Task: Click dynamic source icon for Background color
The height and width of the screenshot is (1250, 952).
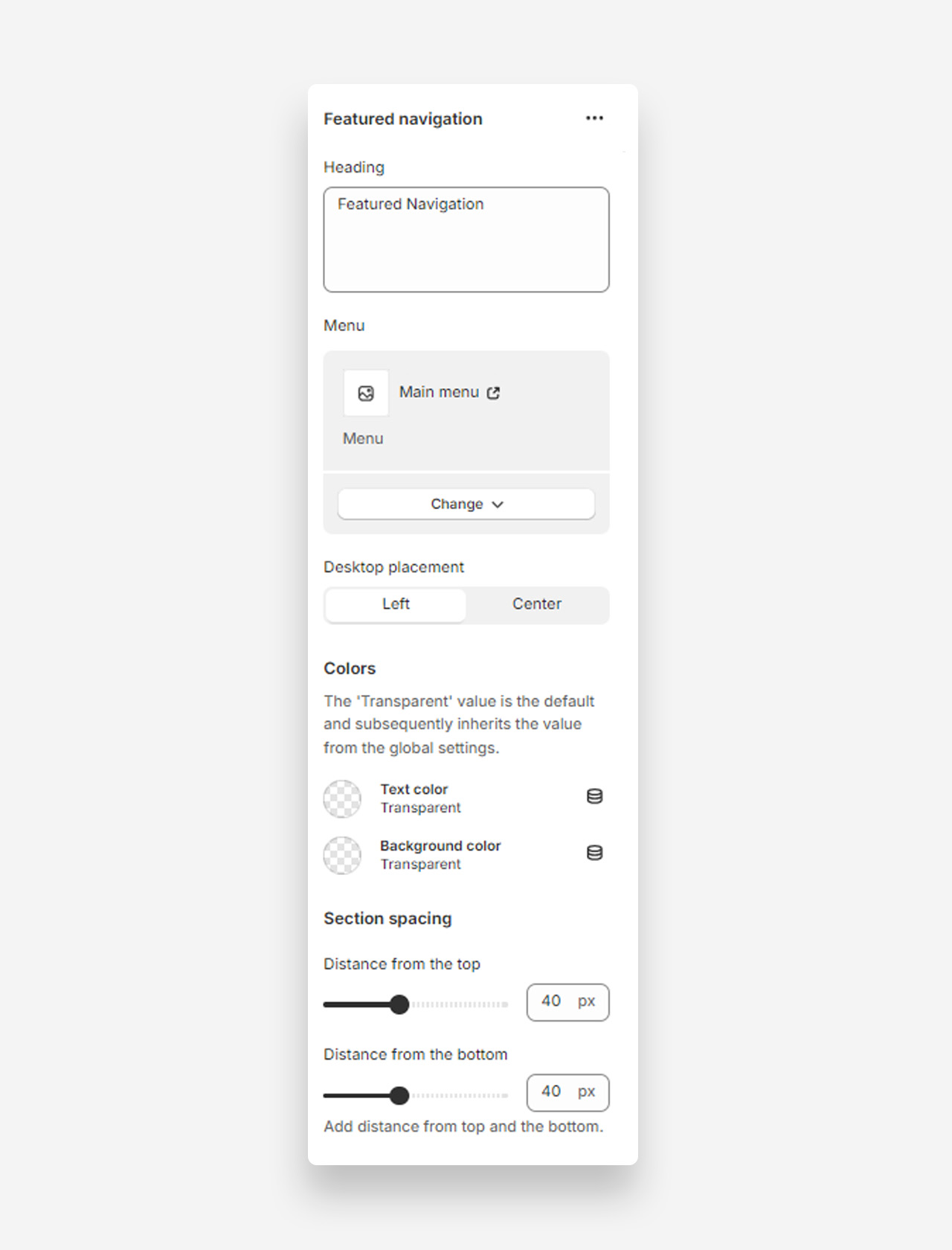Action: pos(594,853)
